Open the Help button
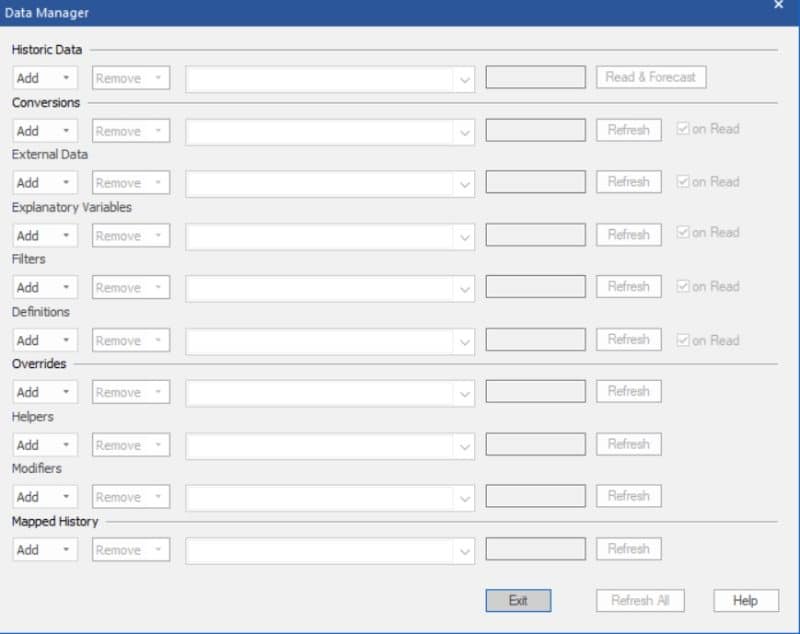The height and width of the screenshot is (634, 800). pyautogui.click(x=744, y=601)
